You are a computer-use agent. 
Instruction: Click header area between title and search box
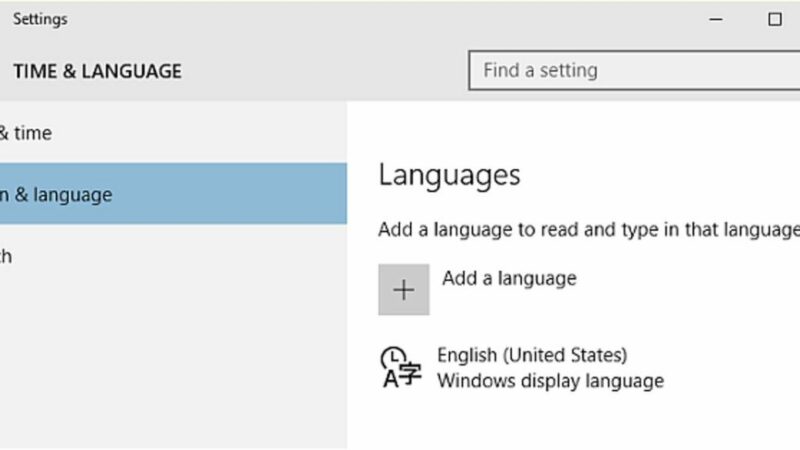click(320, 71)
